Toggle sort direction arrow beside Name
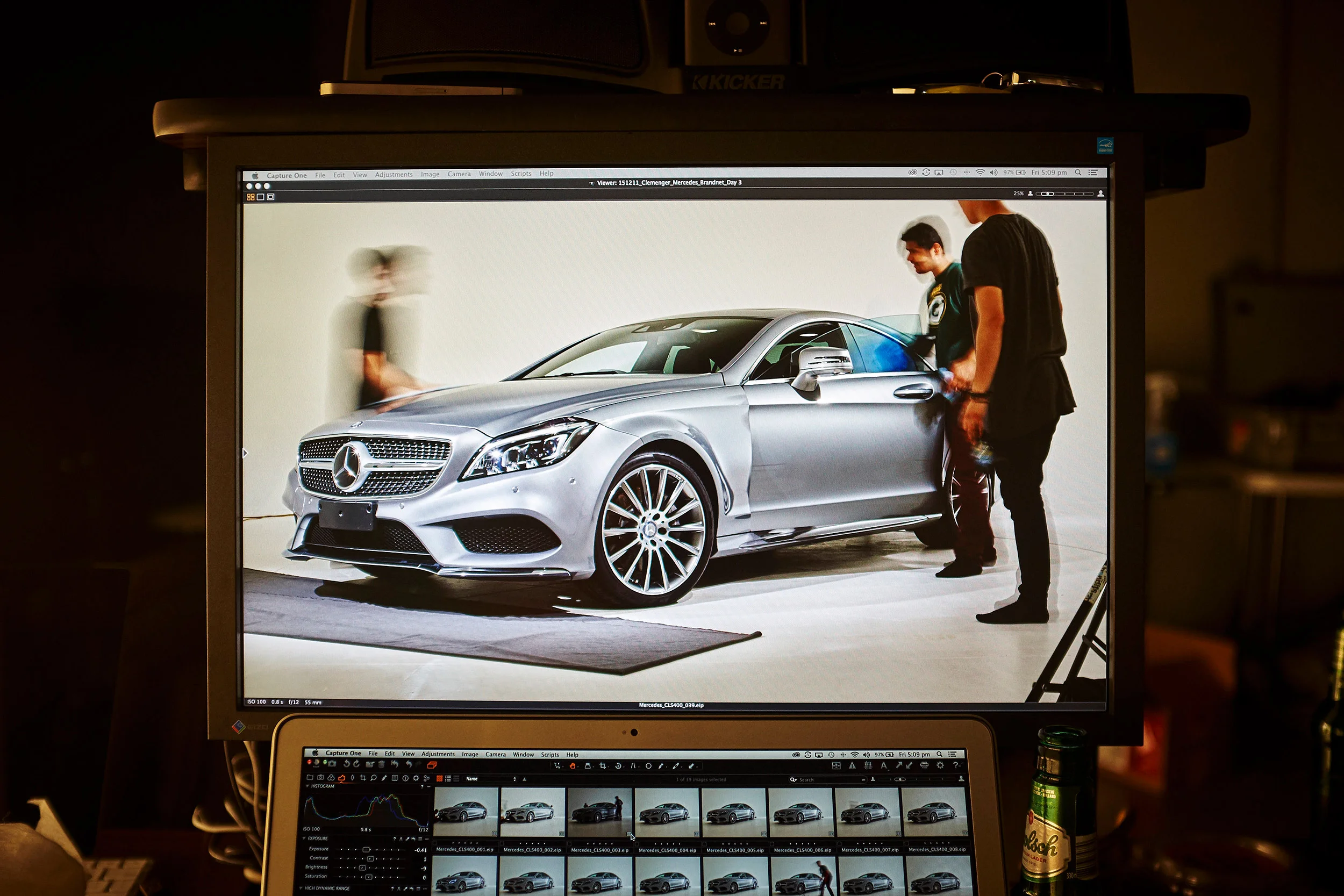1344x896 pixels. [x=525, y=779]
